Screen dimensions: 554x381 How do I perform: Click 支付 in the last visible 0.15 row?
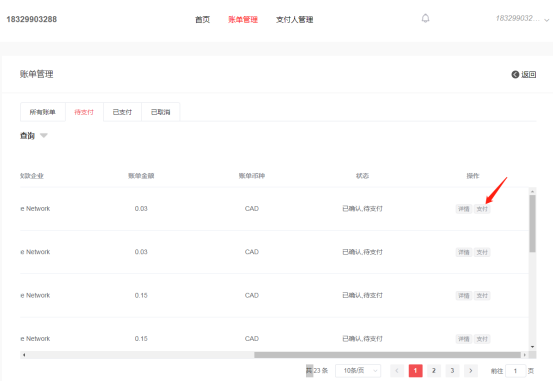click(482, 339)
